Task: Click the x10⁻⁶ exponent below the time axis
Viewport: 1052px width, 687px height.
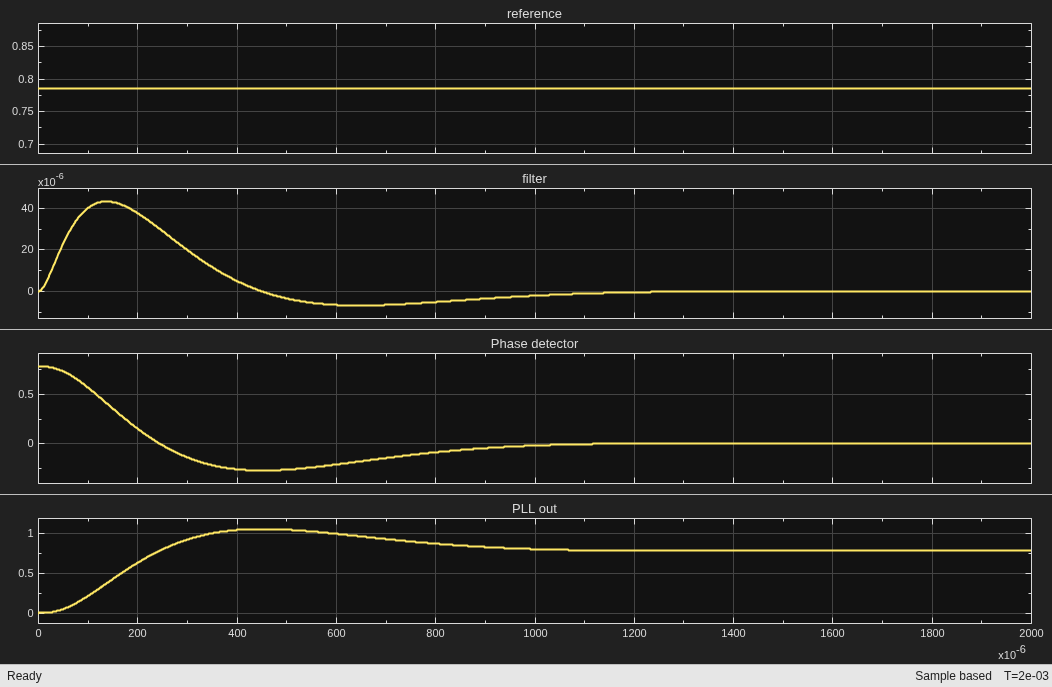Action: click(x=1011, y=653)
